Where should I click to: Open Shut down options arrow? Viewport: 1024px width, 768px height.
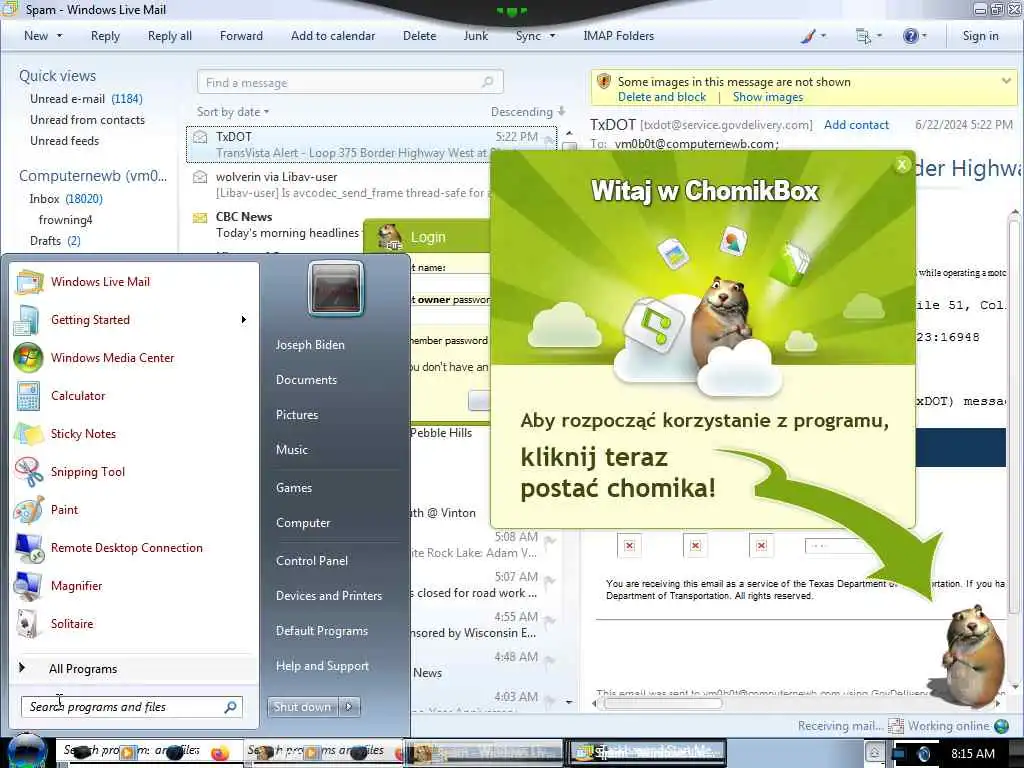pos(349,707)
